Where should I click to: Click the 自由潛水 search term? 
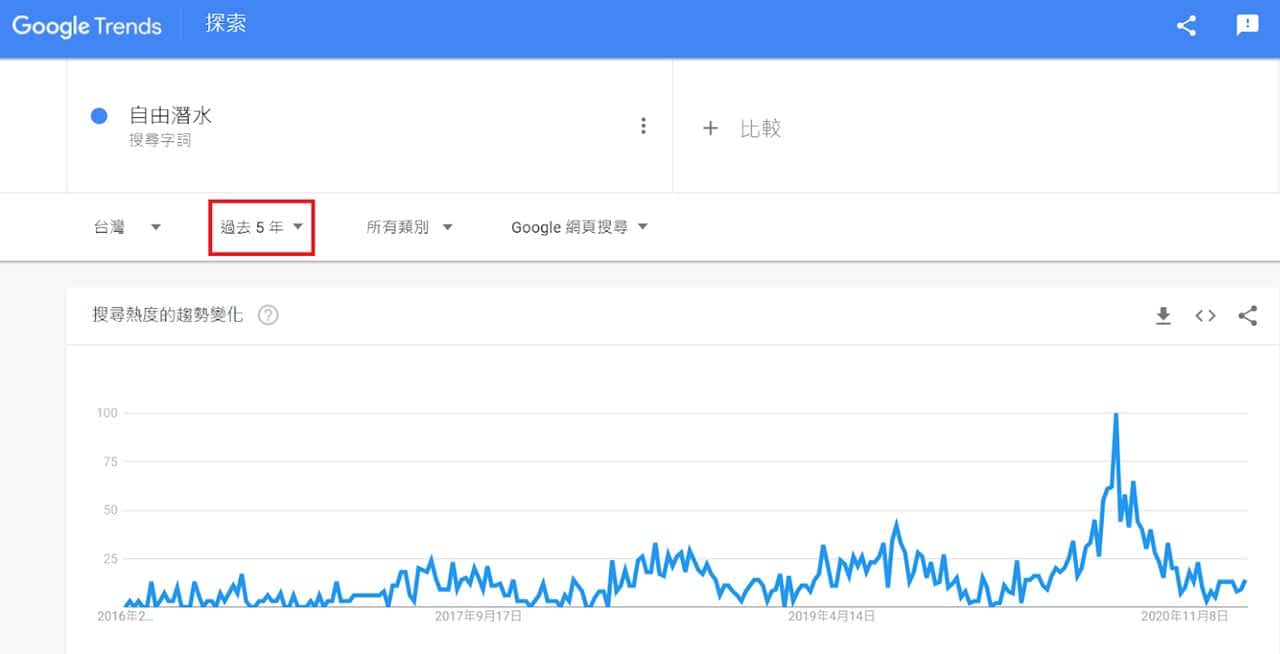(171, 115)
